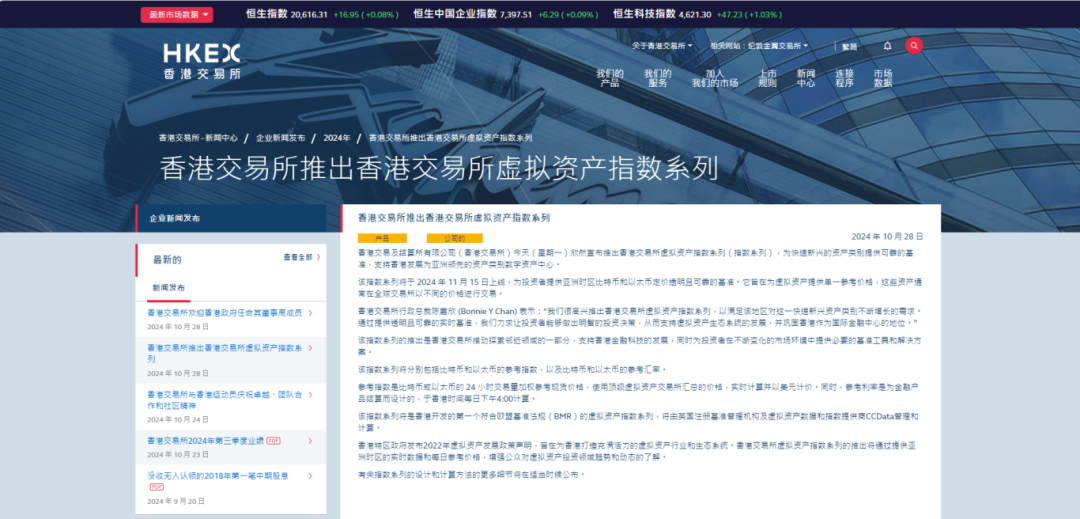Click PDF badge under 2018年第一笔中期股息
Image resolution: width=1080 pixels, height=519 pixels.
coord(157,487)
